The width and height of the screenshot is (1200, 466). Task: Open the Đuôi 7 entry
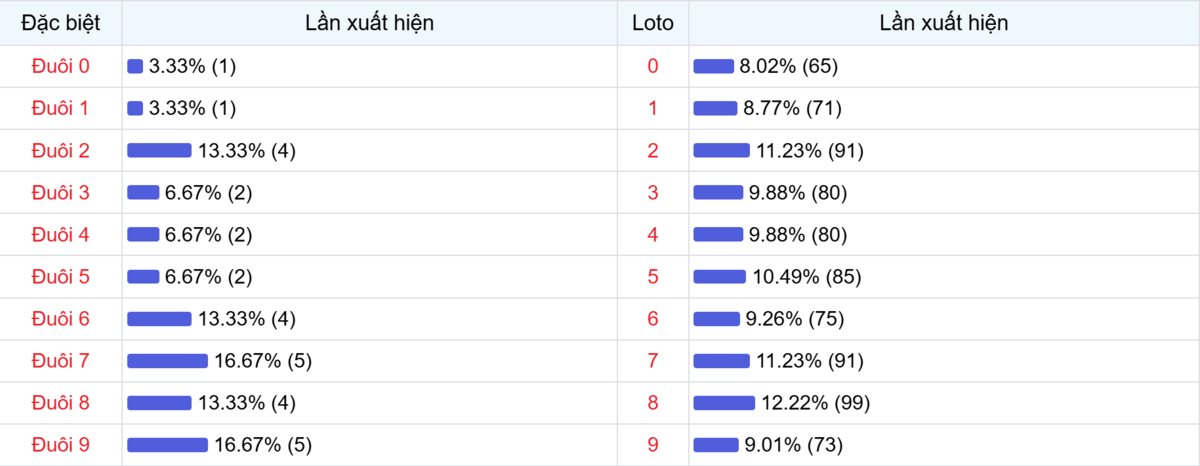click(61, 361)
